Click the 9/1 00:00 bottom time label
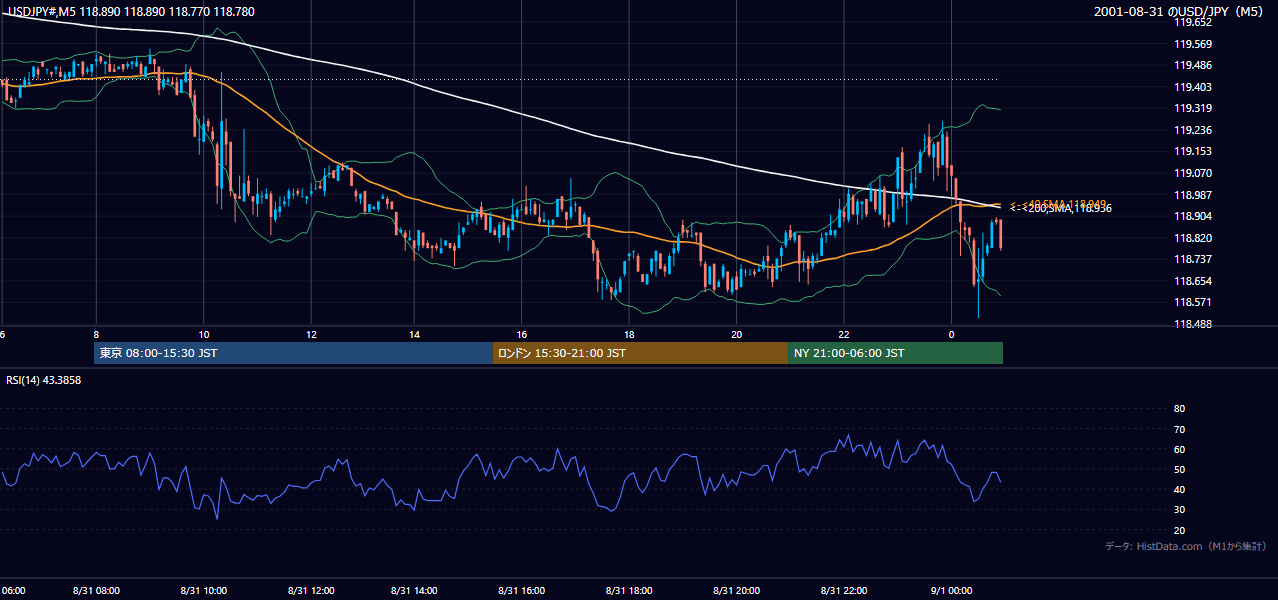 click(950, 591)
